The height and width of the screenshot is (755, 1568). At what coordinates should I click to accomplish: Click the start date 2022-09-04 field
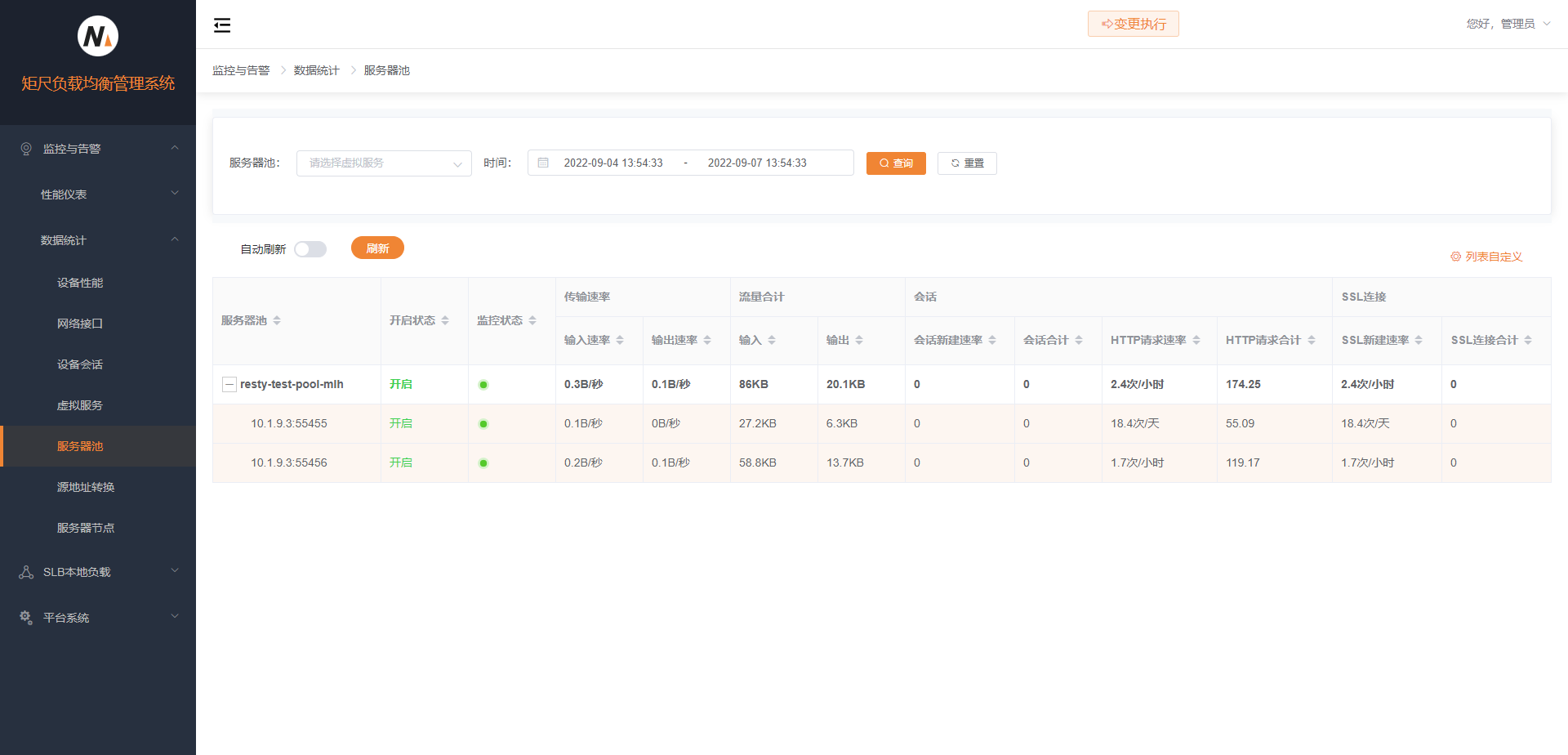tap(613, 163)
